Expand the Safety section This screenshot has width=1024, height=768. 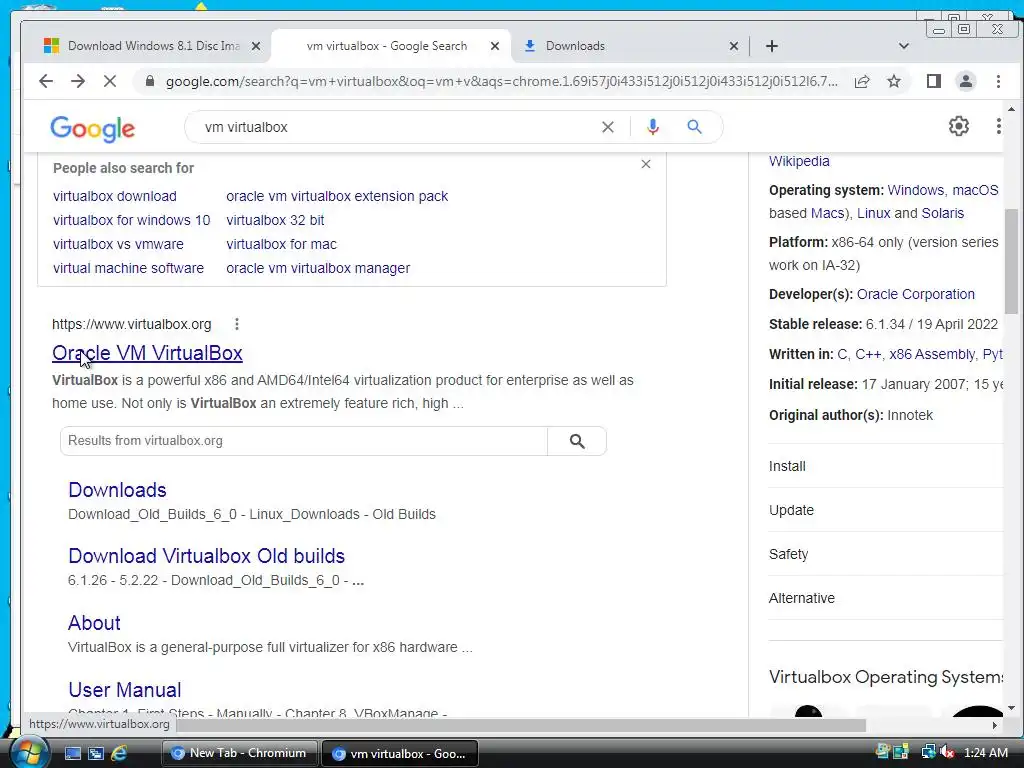point(885,554)
